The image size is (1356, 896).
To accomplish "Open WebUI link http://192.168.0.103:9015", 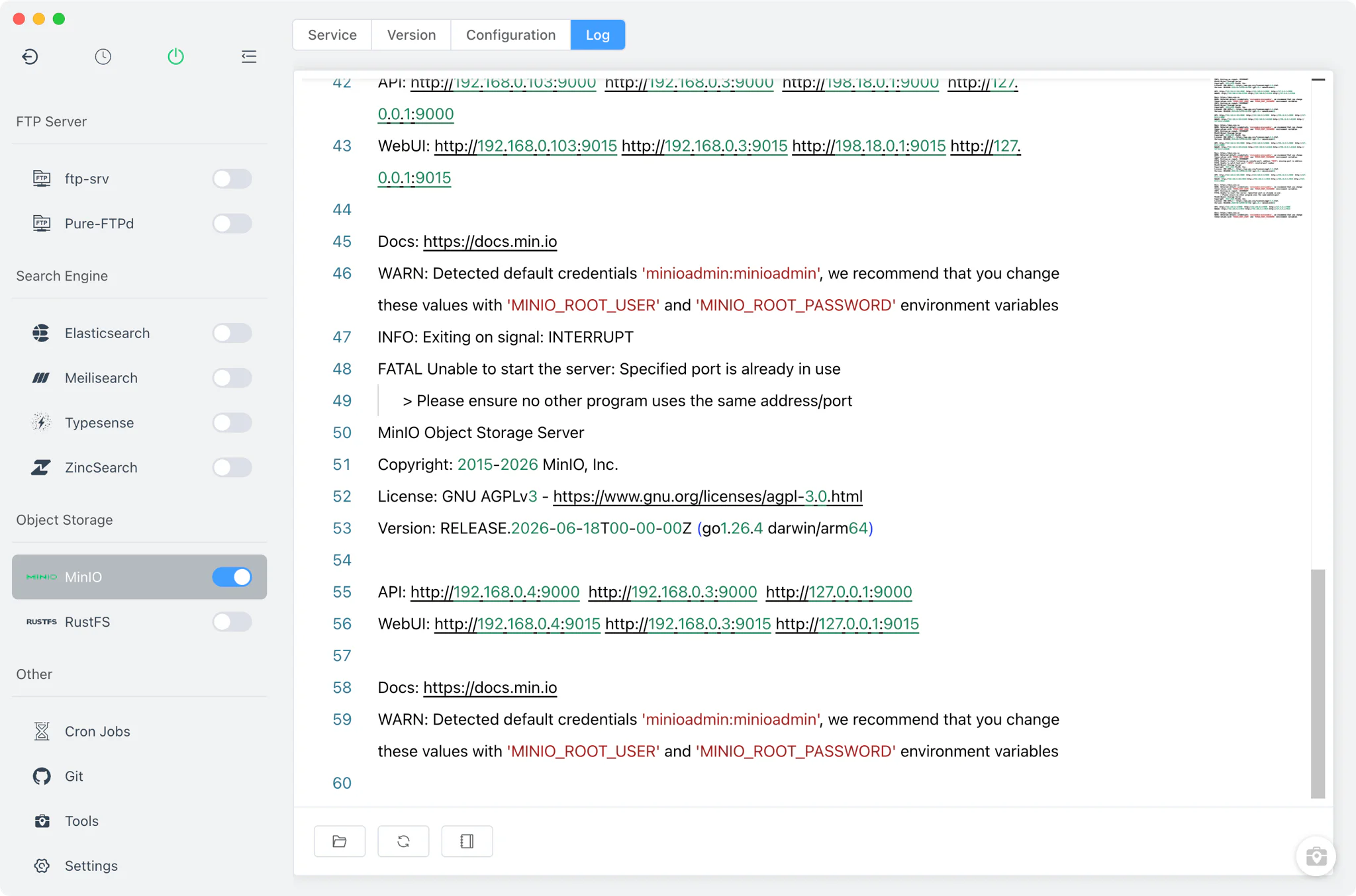I will pyautogui.click(x=526, y=146).
